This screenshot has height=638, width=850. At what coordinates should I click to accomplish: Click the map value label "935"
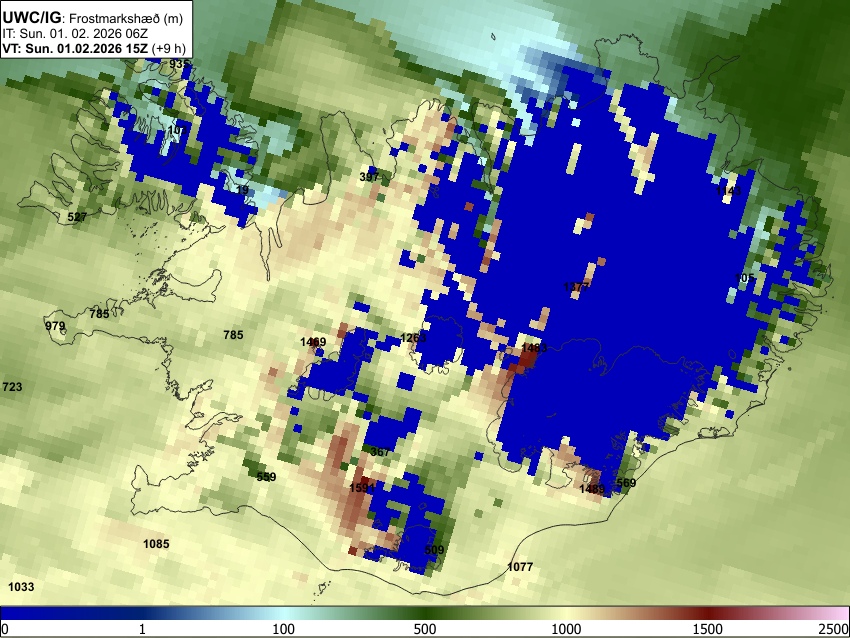coord(178,64)
